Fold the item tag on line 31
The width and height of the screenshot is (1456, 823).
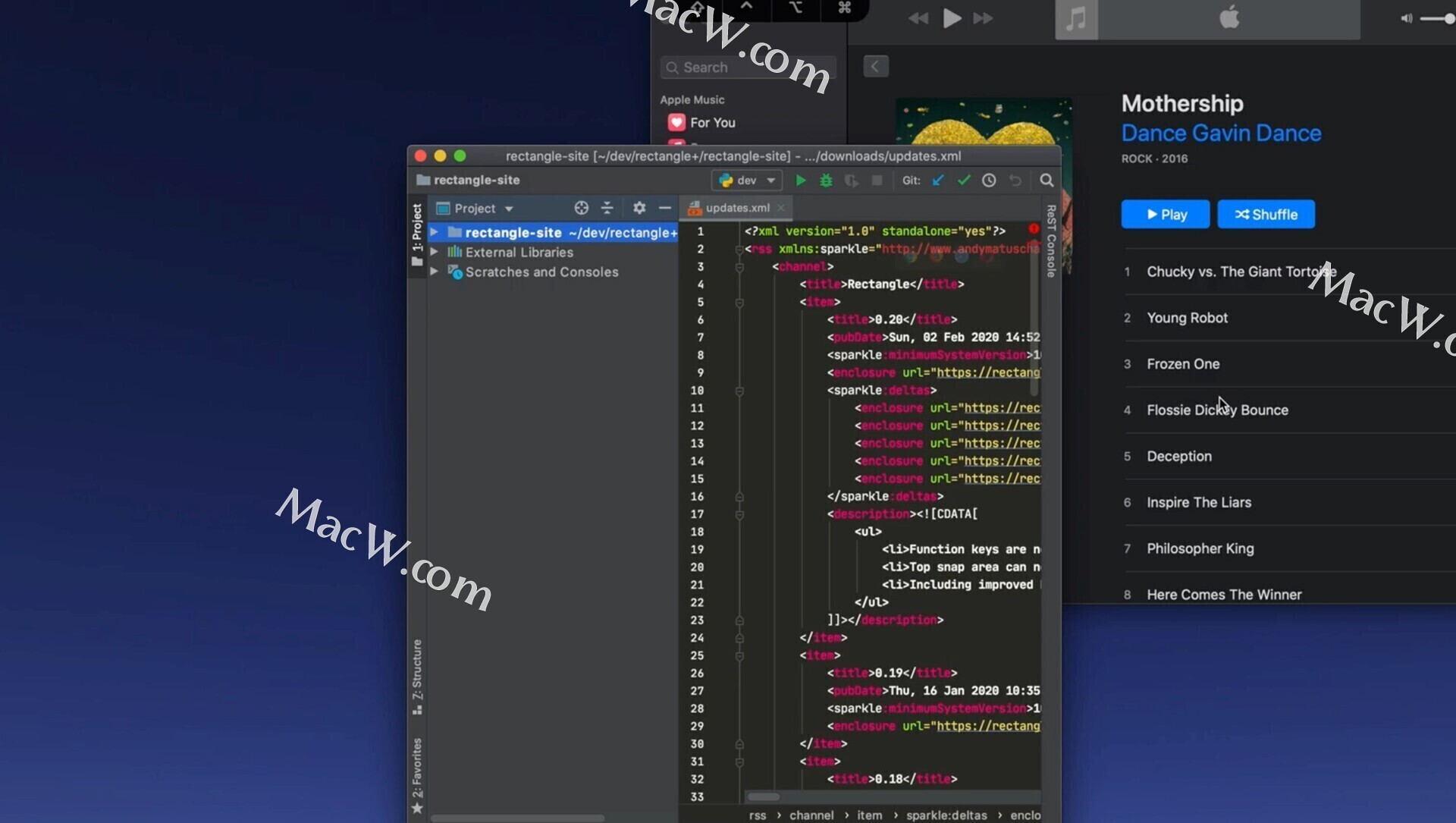coord(739,762)
